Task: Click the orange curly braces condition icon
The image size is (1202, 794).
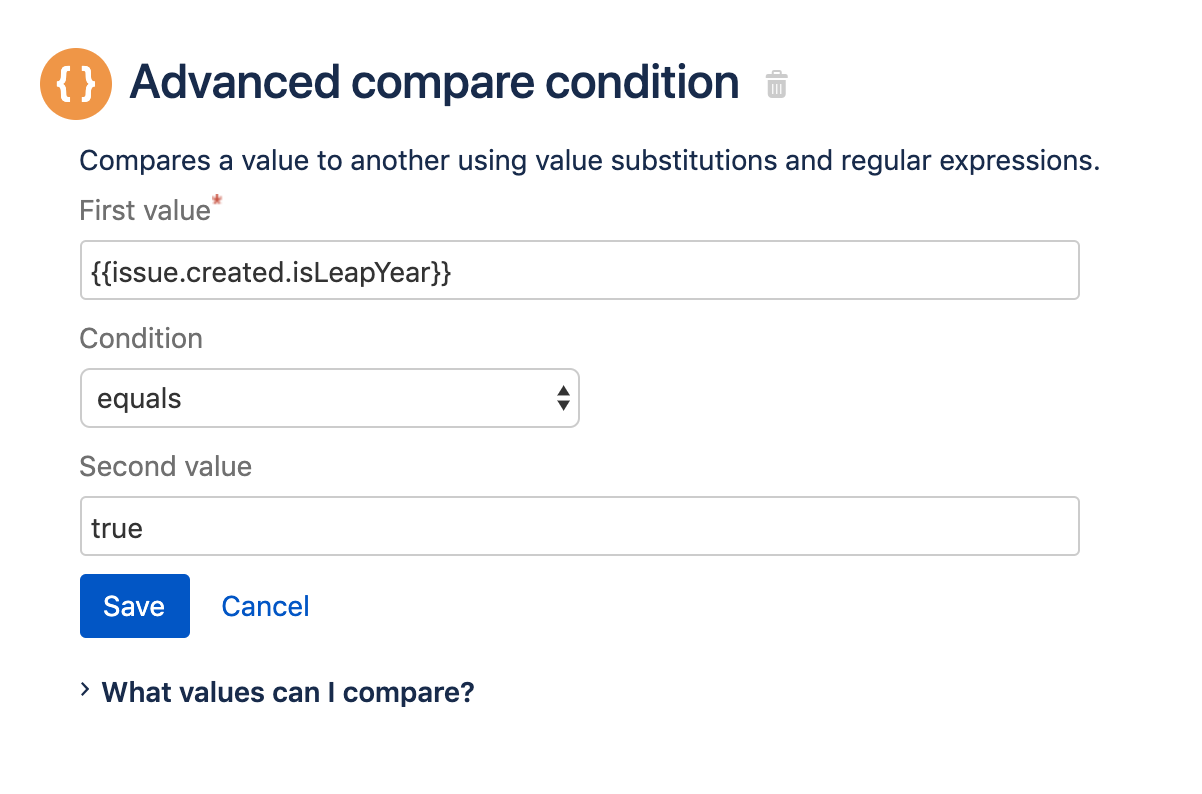Action: coord(76,83)
